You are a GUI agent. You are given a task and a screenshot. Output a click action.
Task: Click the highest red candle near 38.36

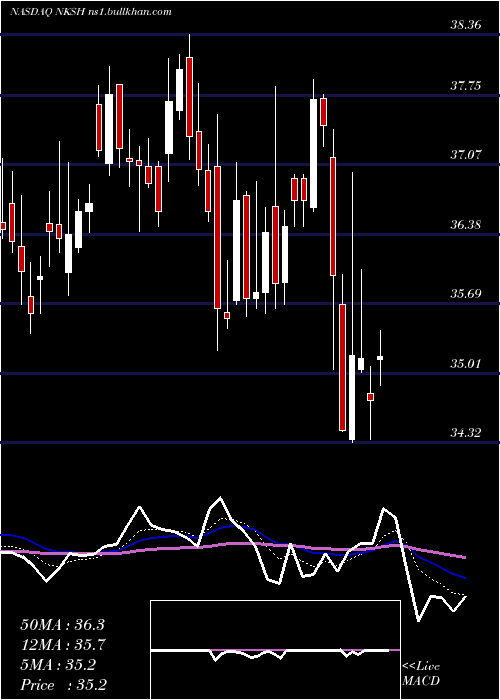click(x=189, y=96)
